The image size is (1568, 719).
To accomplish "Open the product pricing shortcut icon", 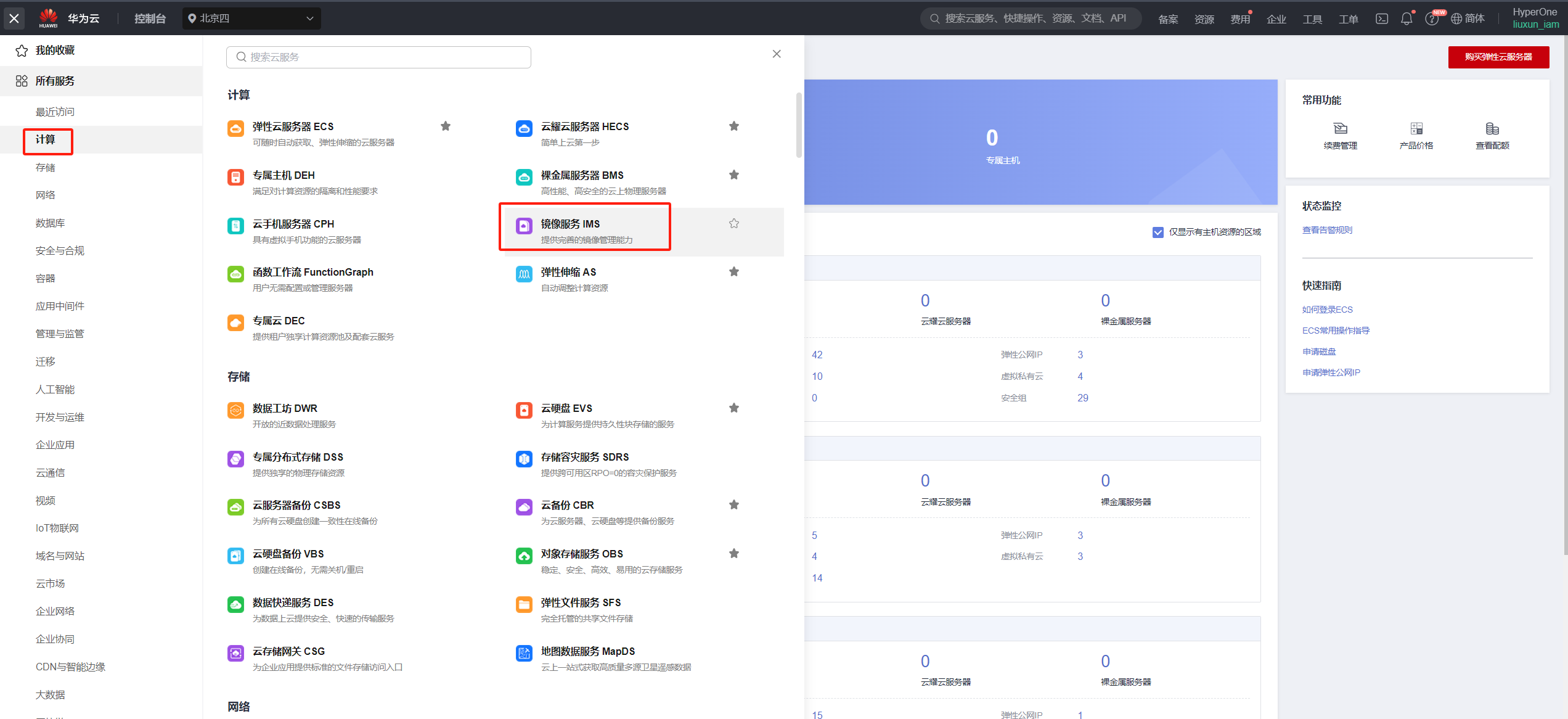I will coord(1416,128).
